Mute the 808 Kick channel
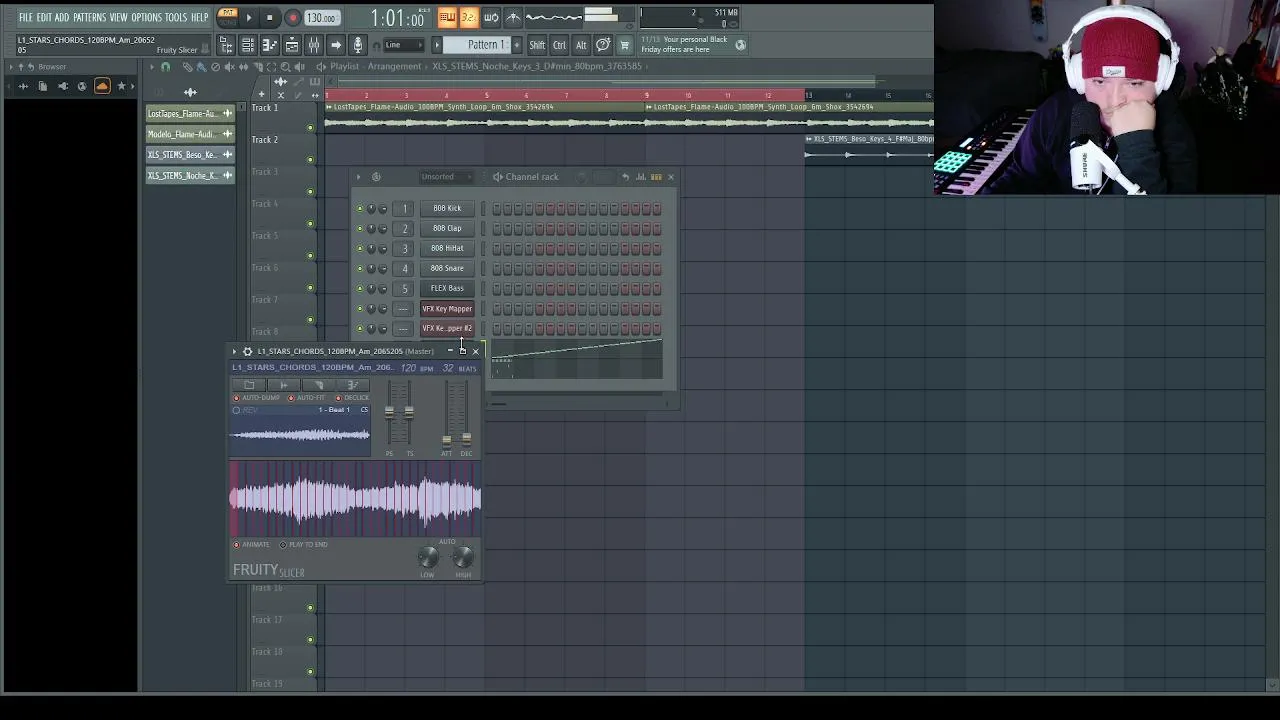 [x=360, y=209]
